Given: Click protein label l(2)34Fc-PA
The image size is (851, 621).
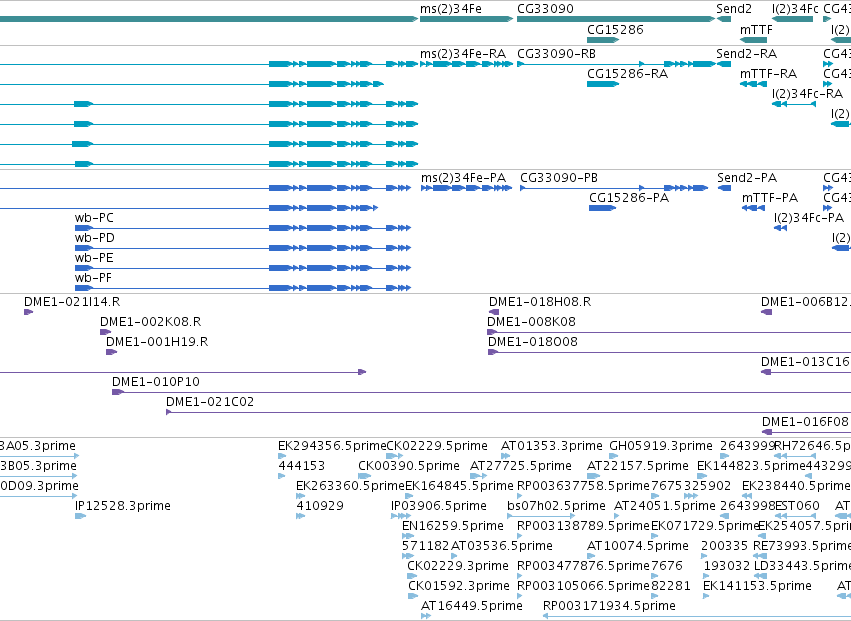Looking at the screenshot, I should coord(809,218).
